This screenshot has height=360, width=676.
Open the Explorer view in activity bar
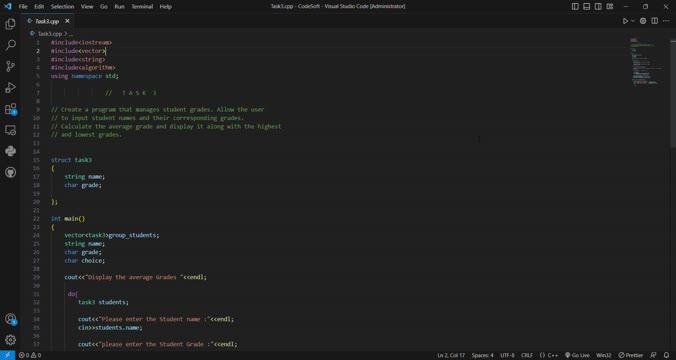[x=10, y=24]
